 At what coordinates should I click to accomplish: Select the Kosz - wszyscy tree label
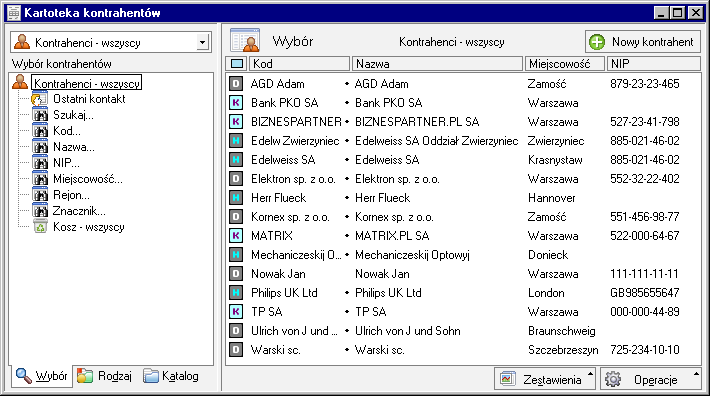click(x=88, y=227)
